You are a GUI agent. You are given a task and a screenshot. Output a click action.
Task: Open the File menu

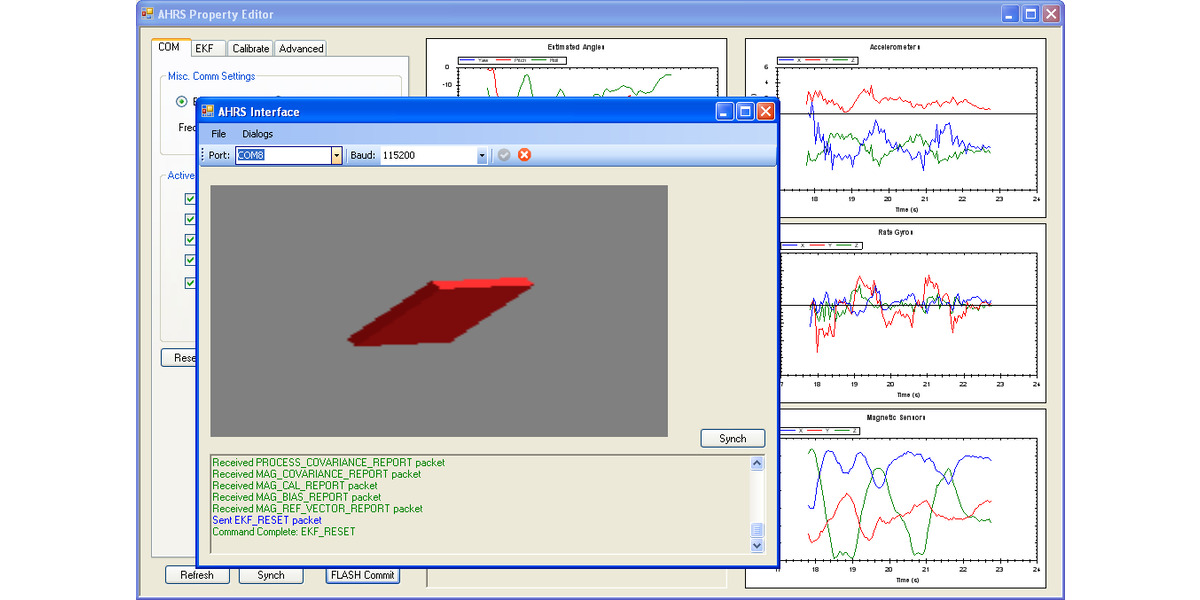pos(218,133)
